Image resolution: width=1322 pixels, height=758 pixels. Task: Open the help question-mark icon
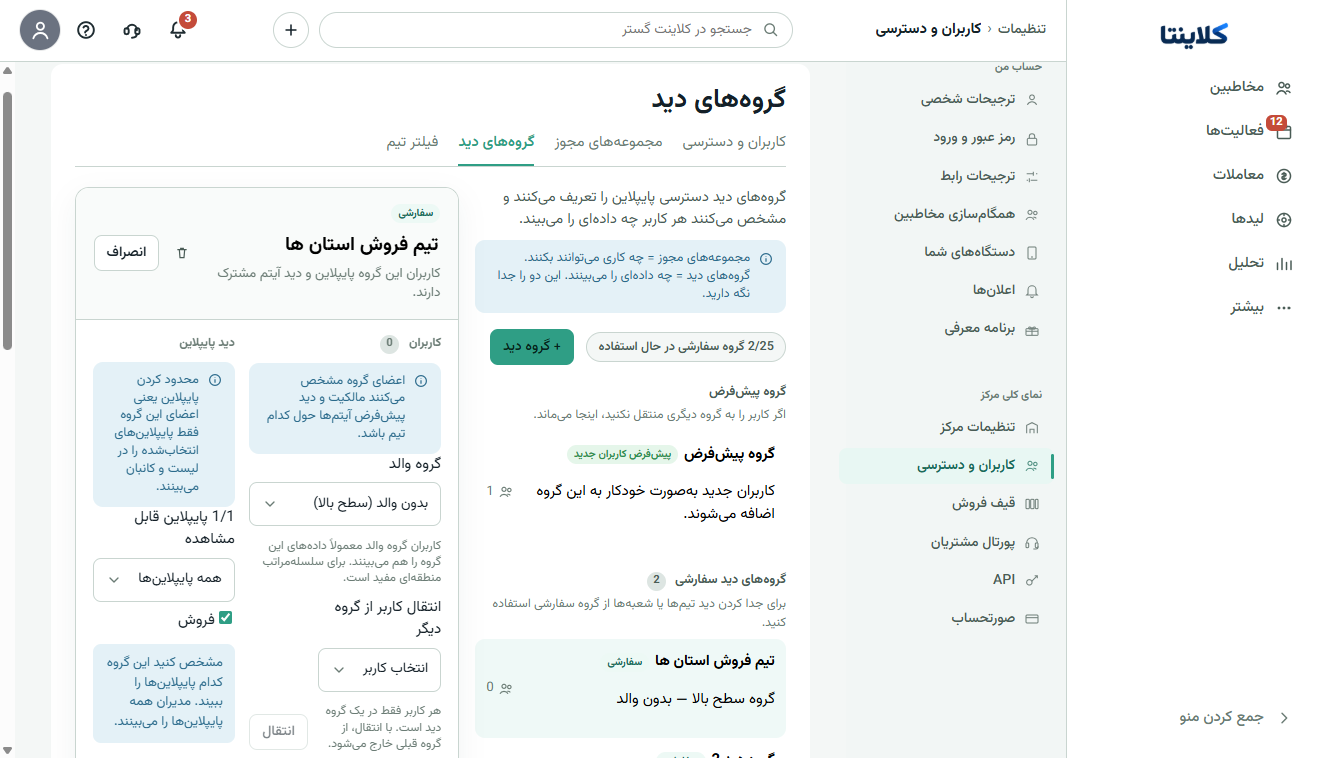(x=86, y=30)
